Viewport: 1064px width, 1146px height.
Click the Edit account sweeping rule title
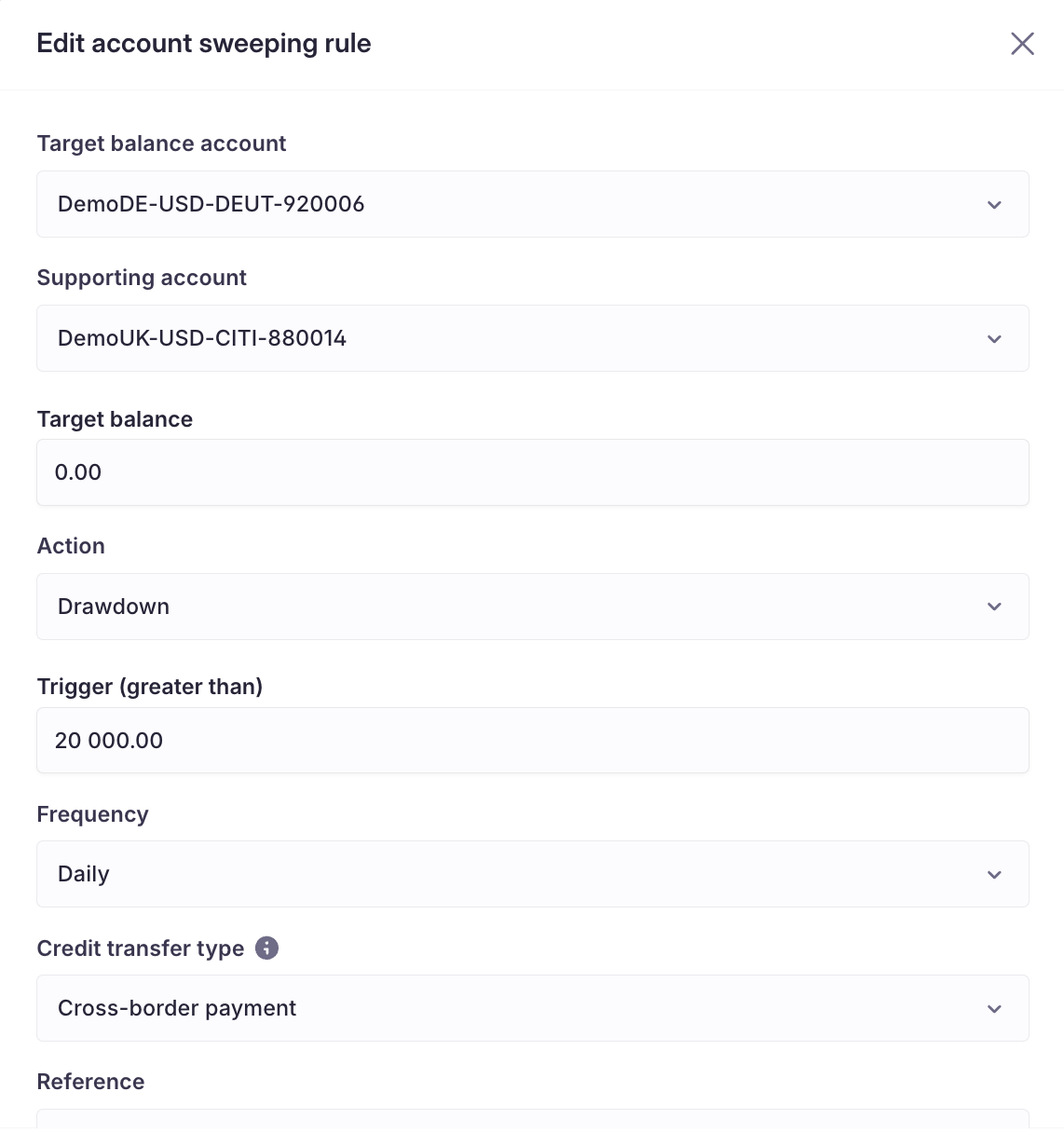[203, 44]
